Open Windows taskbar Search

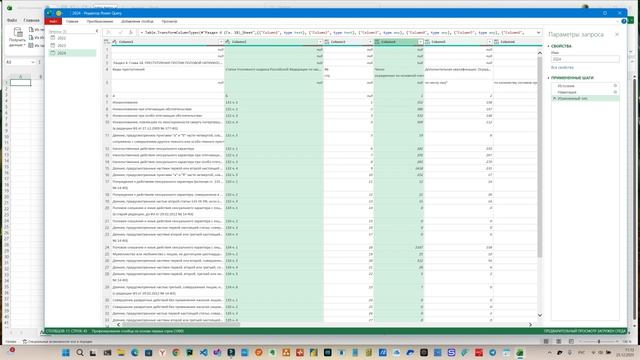pyautogui.click(x=80, y=353)
